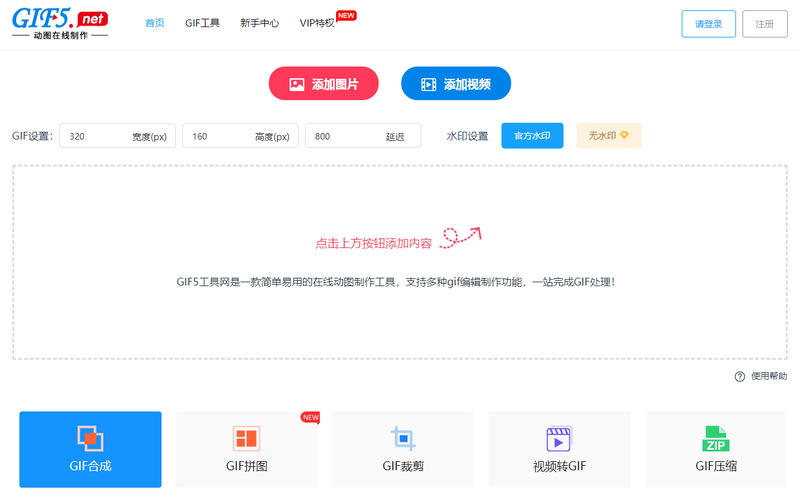This screenshot has width=800, height=498.
Task: Go to 新手中心 page
Action: (259, 23)
